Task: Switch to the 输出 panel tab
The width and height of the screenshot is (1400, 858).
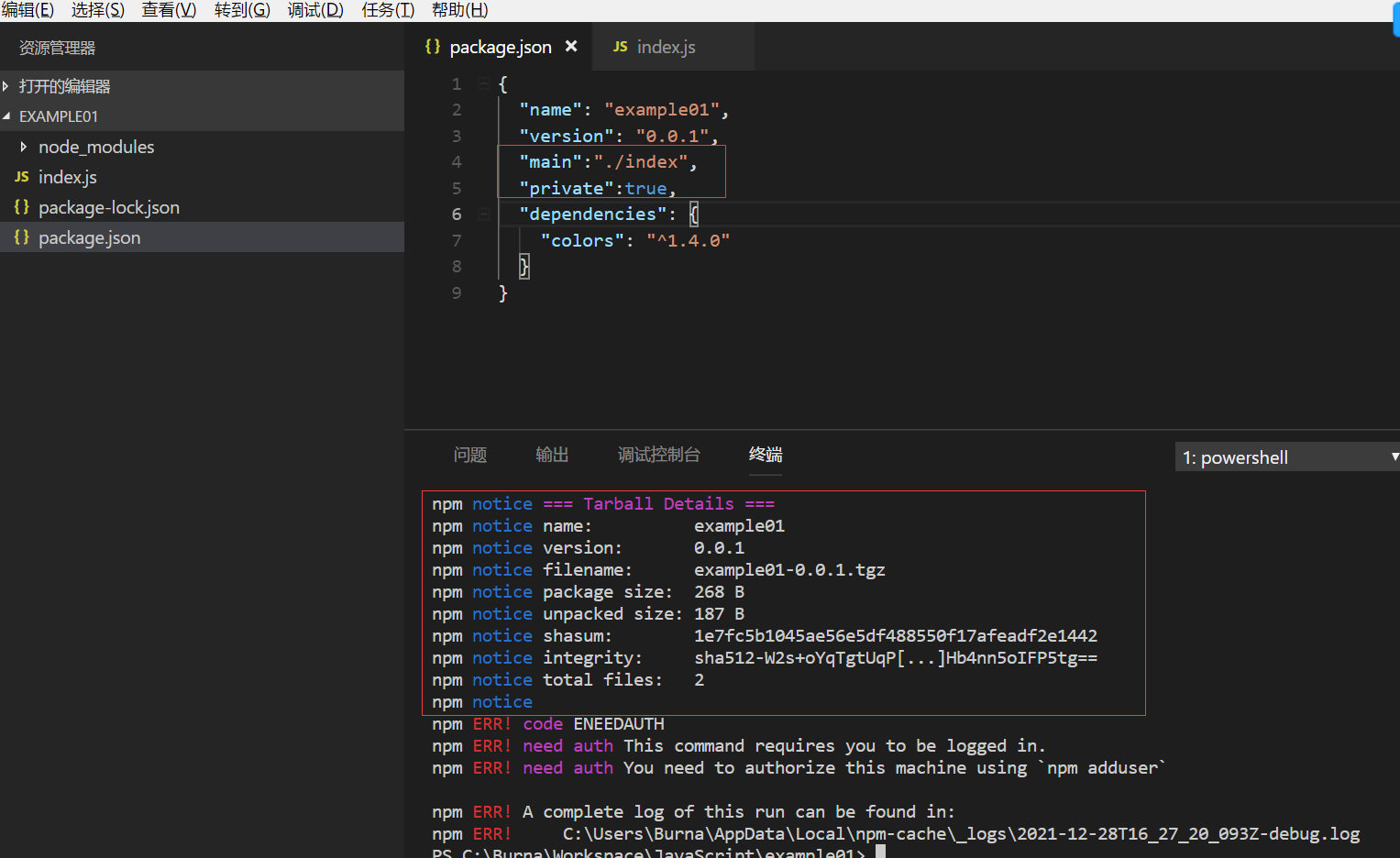Action: (552, 455)
